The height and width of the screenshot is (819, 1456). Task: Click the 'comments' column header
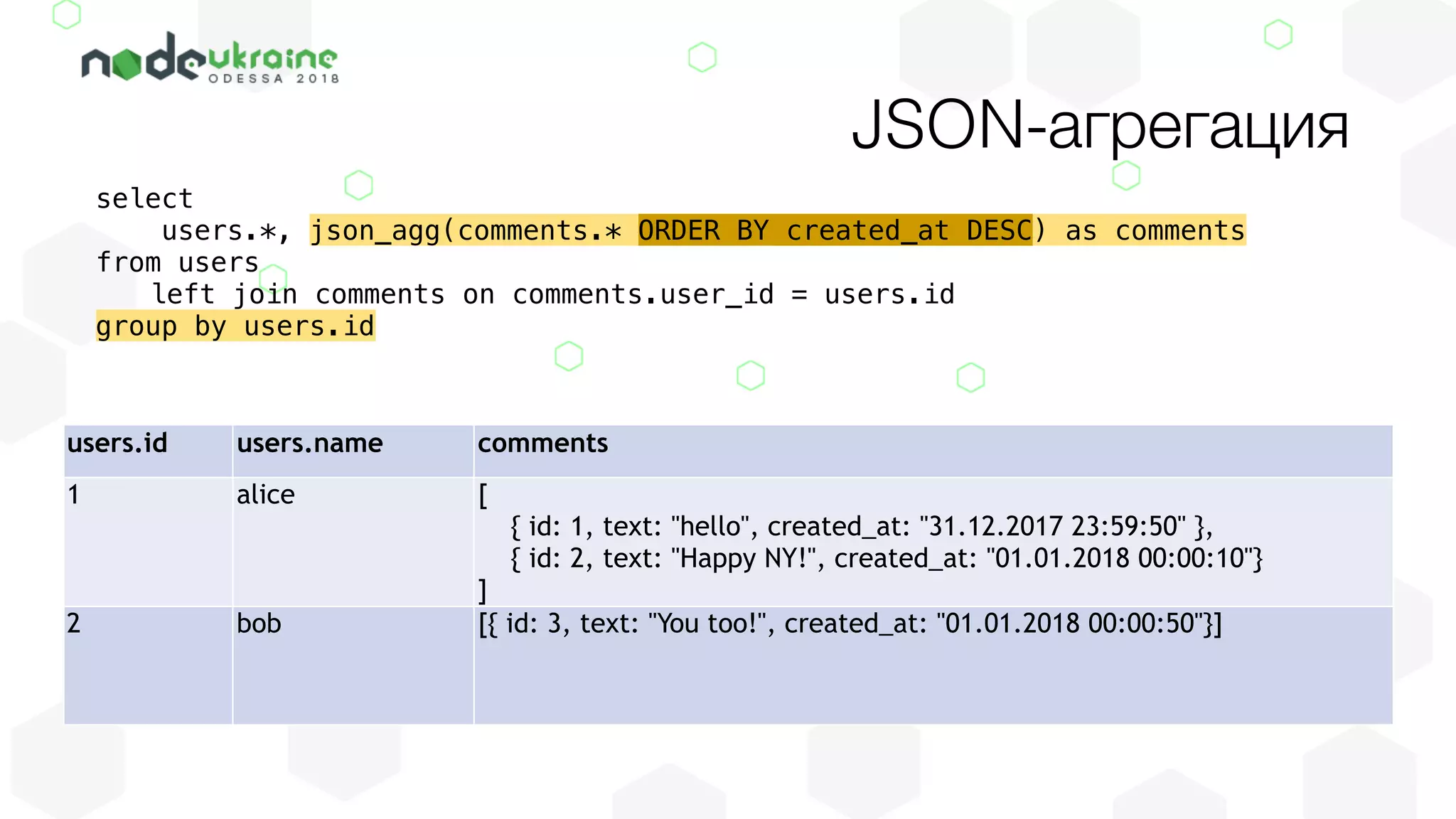(x=933, y=451)
